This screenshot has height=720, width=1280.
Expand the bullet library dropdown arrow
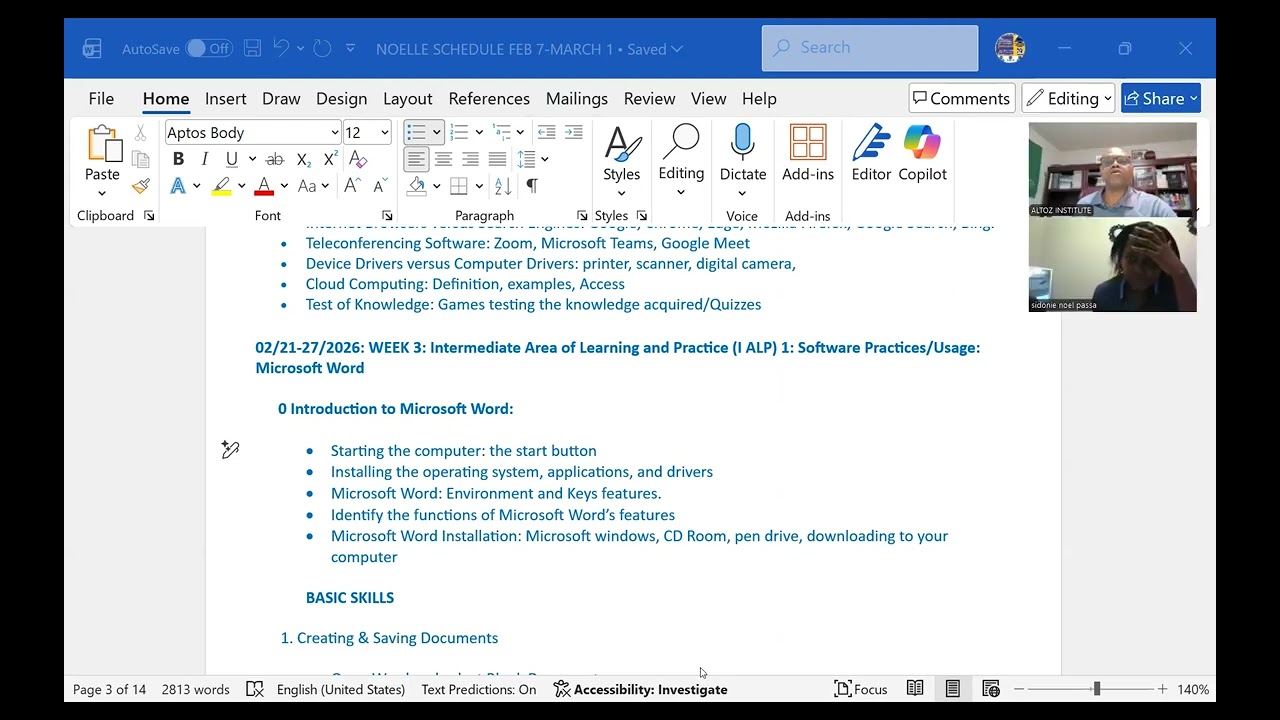click(x=437, y=133)
